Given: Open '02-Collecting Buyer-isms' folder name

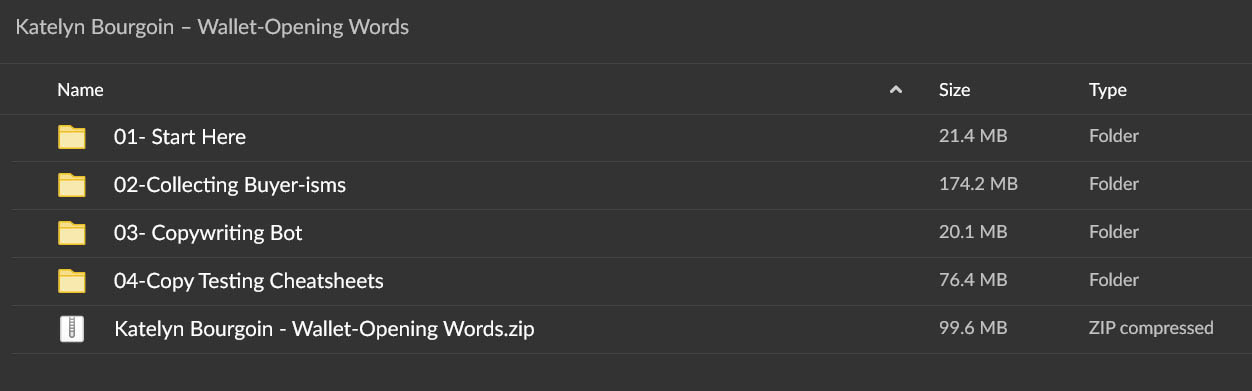Looking at the screenshot, I should 230,185.
